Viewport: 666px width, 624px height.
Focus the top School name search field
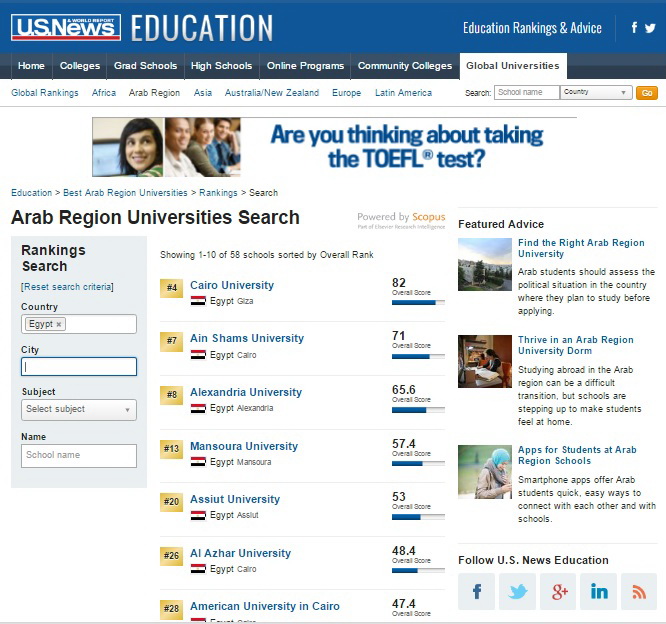527,92
